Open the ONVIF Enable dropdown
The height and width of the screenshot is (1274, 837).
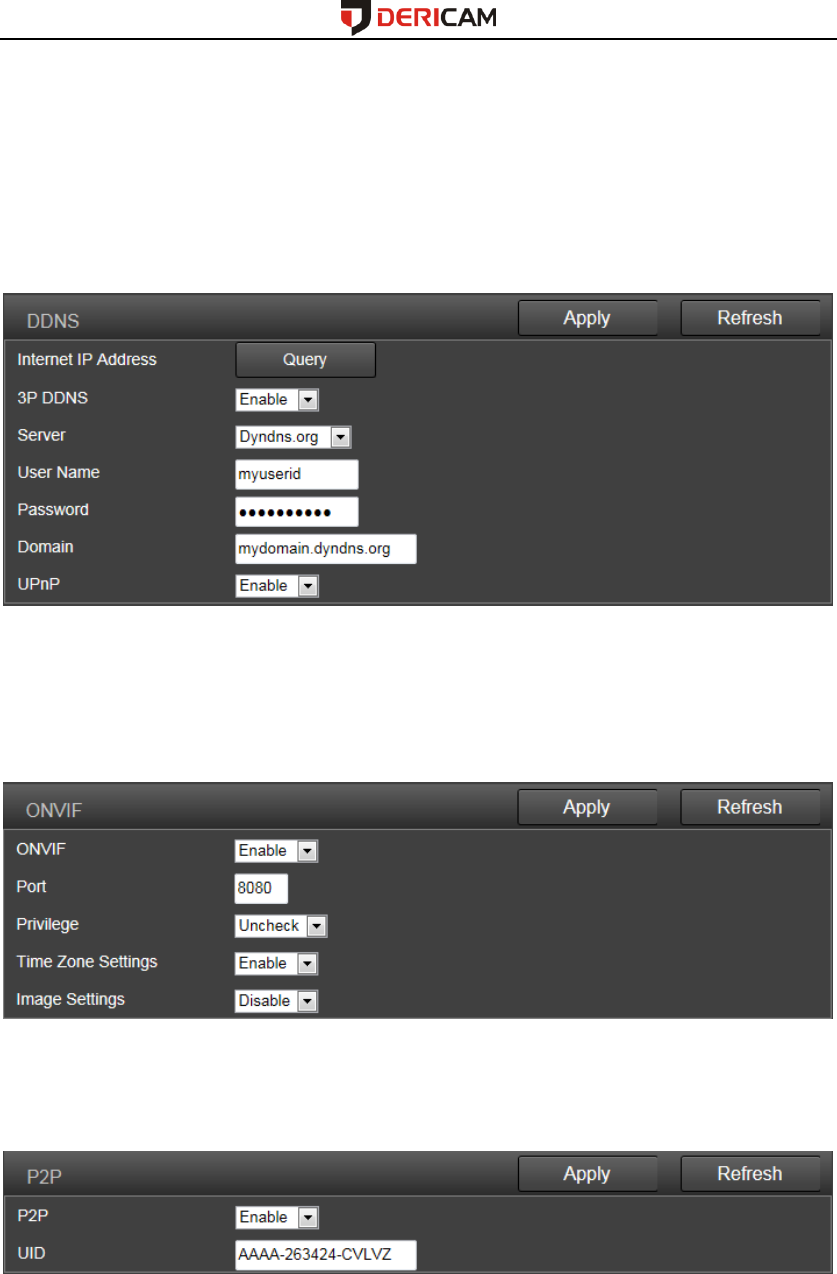277,851
